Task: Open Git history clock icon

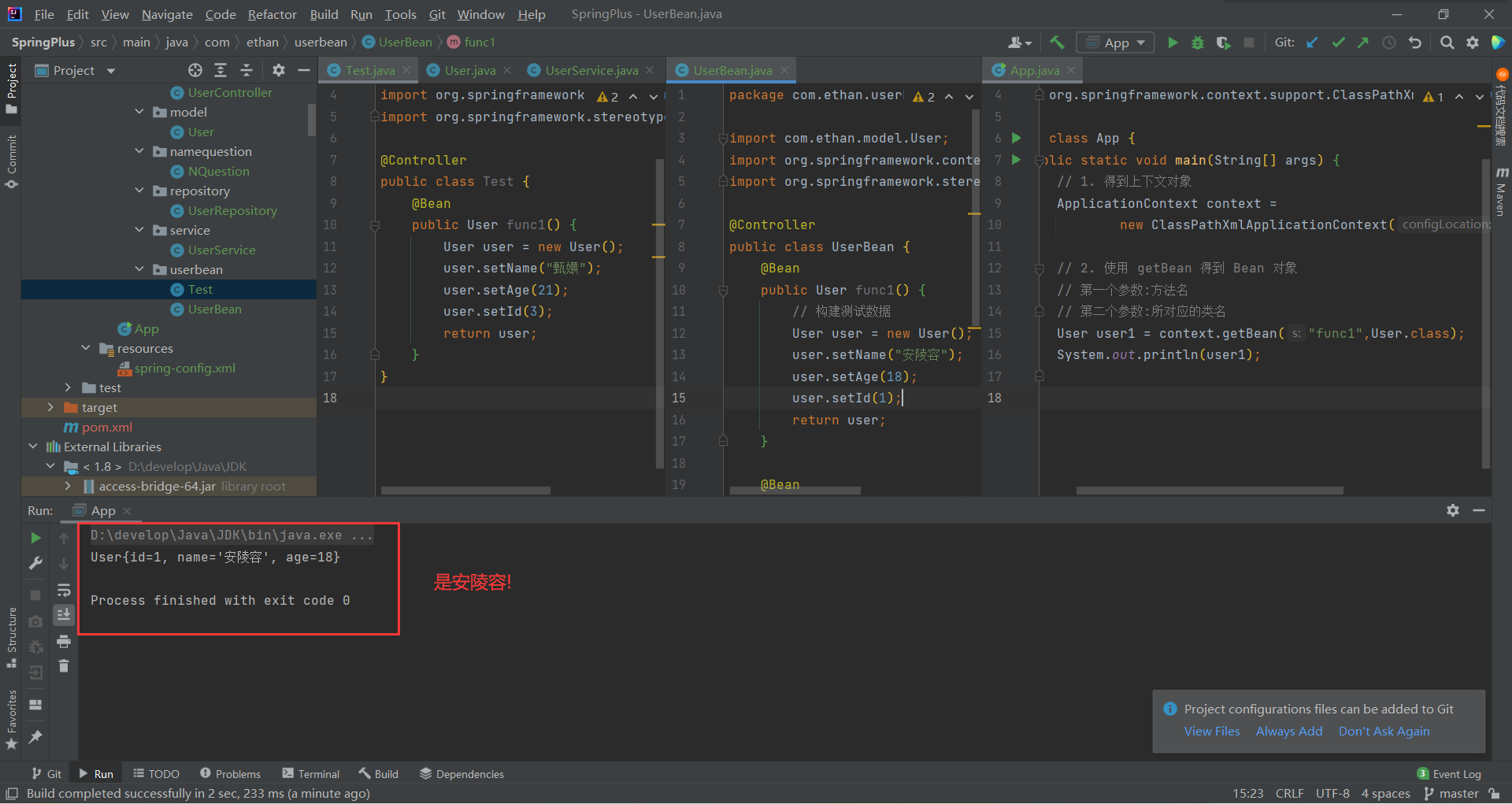Action: (x=1389, y=43)
